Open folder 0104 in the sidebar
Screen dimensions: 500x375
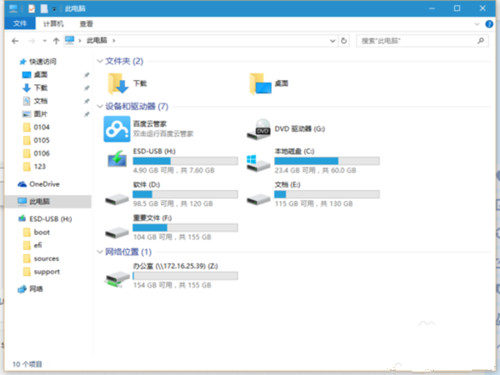point(42,127)
